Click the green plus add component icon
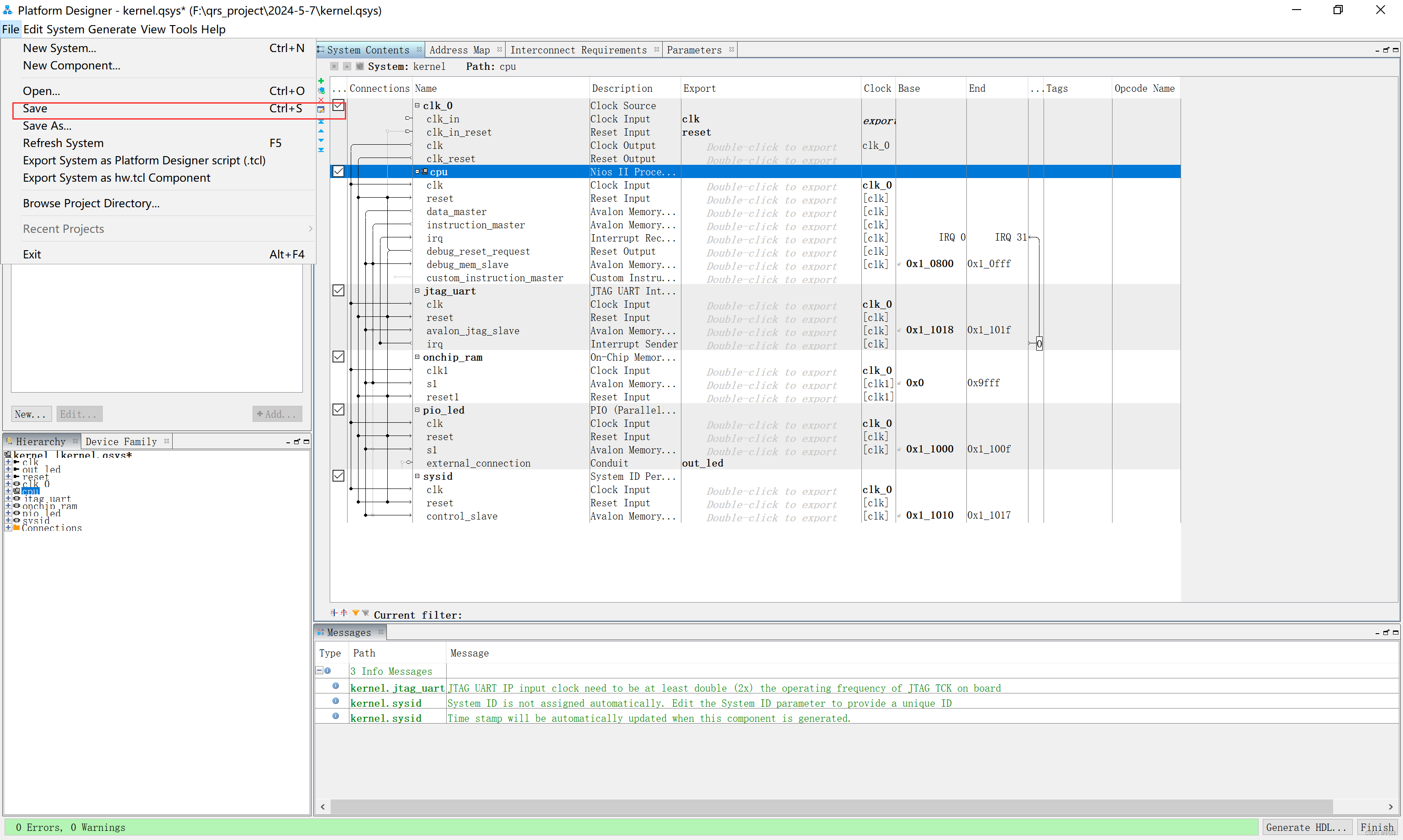The width and height of the screenshot is (1403, 840). [x=321, y=81]
